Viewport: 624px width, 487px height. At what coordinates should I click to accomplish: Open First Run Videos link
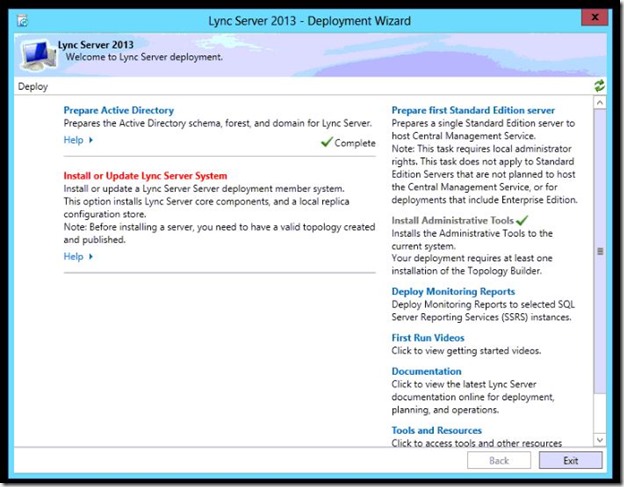428,338
